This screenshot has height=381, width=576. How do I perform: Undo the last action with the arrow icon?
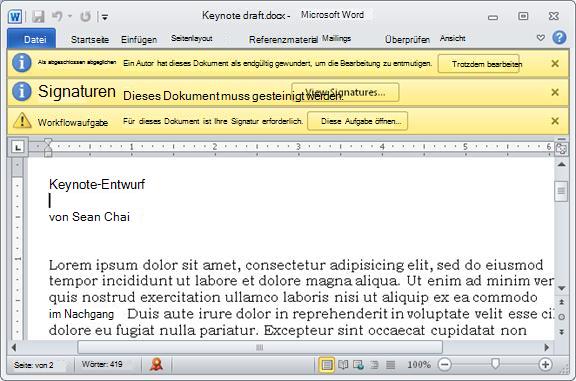[x=58, y=16]
